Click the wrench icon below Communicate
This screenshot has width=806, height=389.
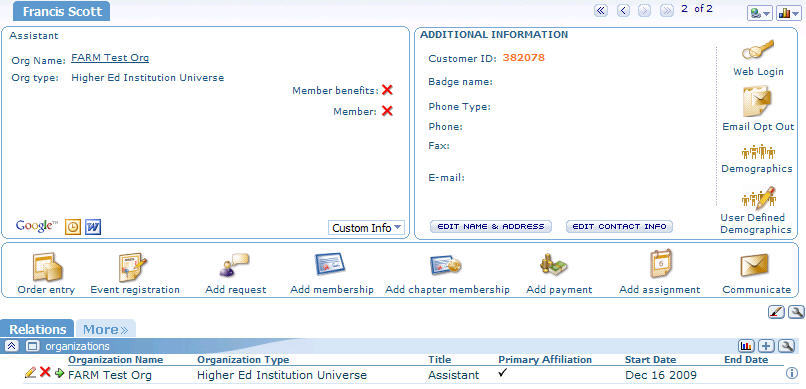pos(796,311)
